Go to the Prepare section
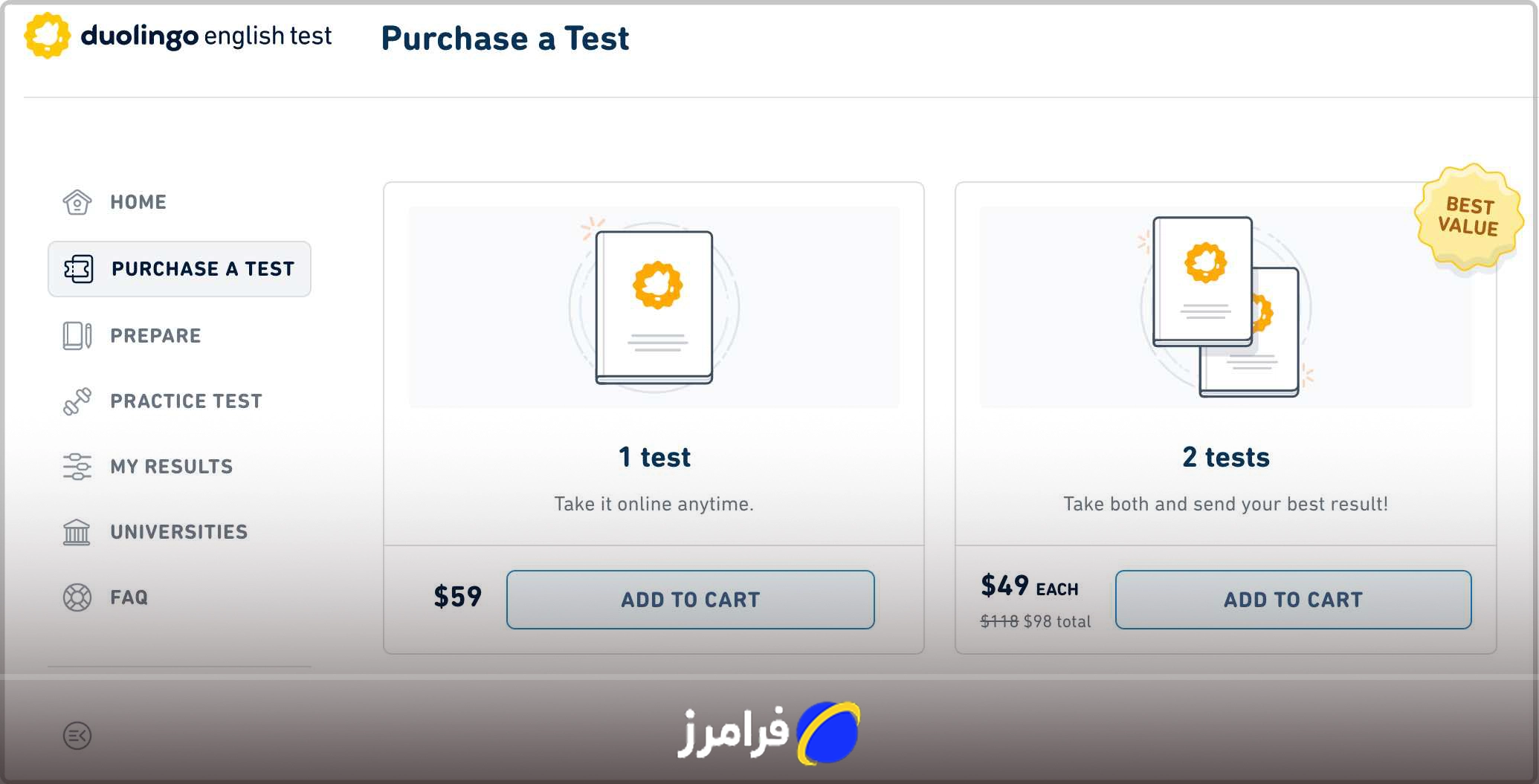 [155, 336]
